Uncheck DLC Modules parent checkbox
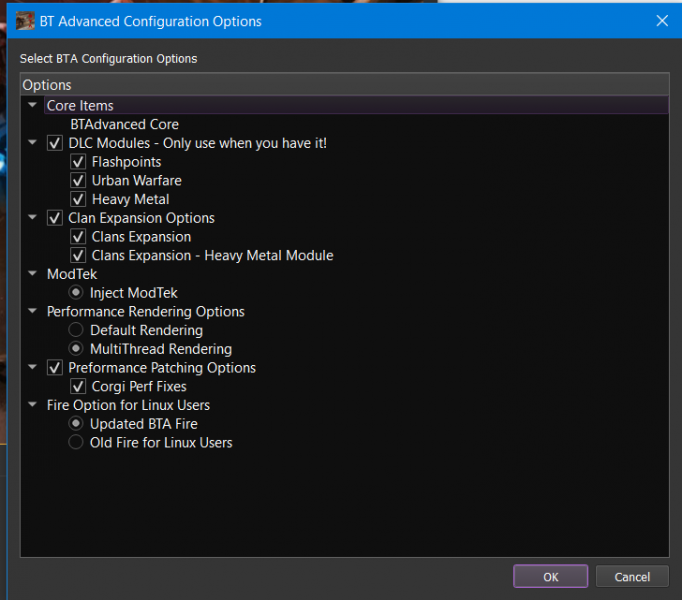 55,143
